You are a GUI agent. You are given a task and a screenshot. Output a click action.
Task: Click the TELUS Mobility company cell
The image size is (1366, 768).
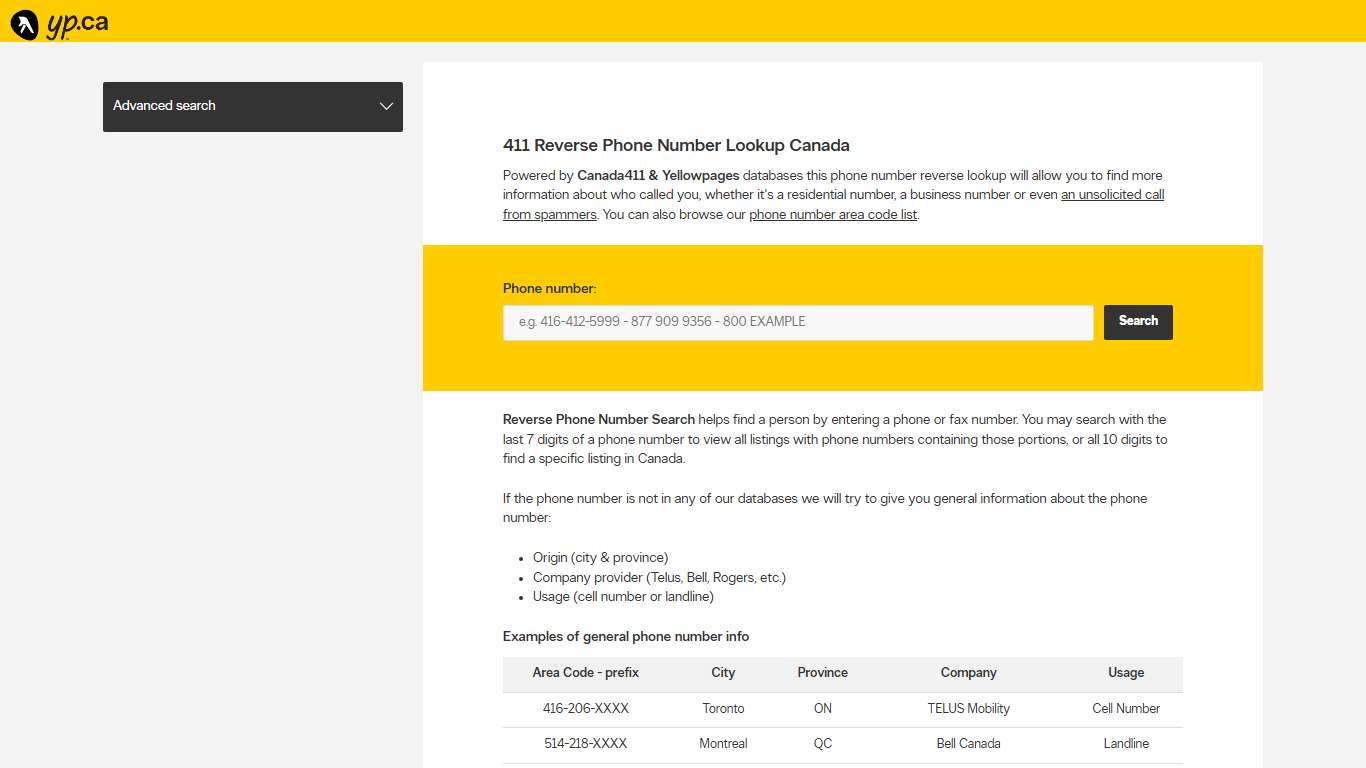[968, 708]
